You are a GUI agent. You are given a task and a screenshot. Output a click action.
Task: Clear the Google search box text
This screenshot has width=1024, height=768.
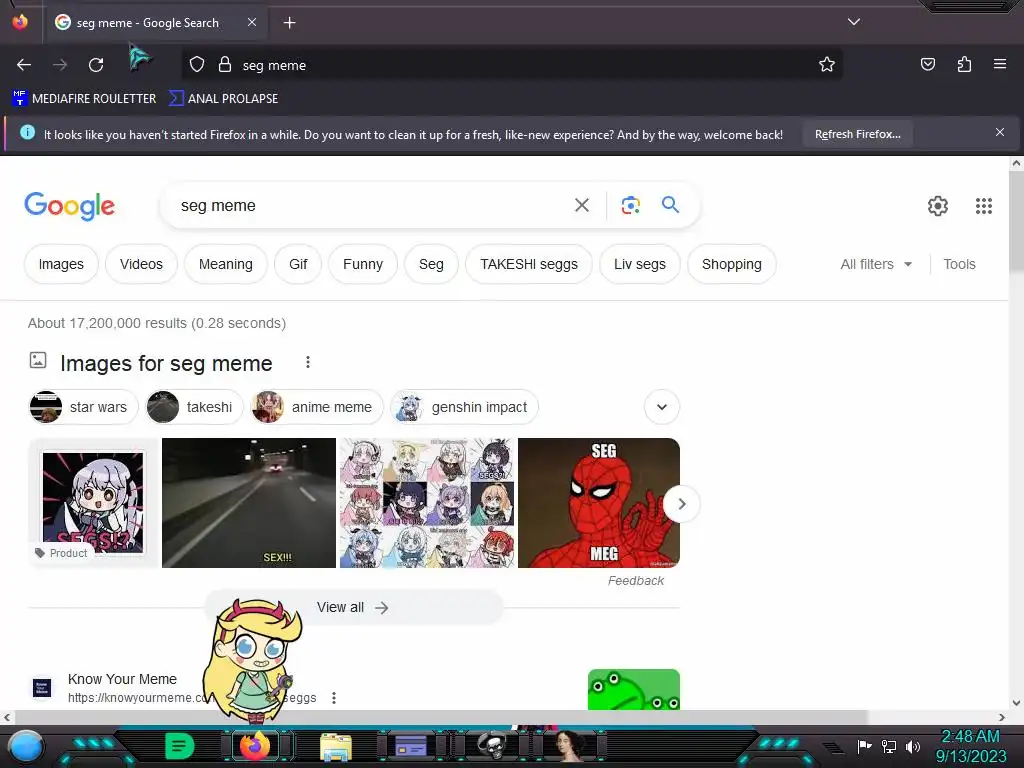click(x=581, y=205)
